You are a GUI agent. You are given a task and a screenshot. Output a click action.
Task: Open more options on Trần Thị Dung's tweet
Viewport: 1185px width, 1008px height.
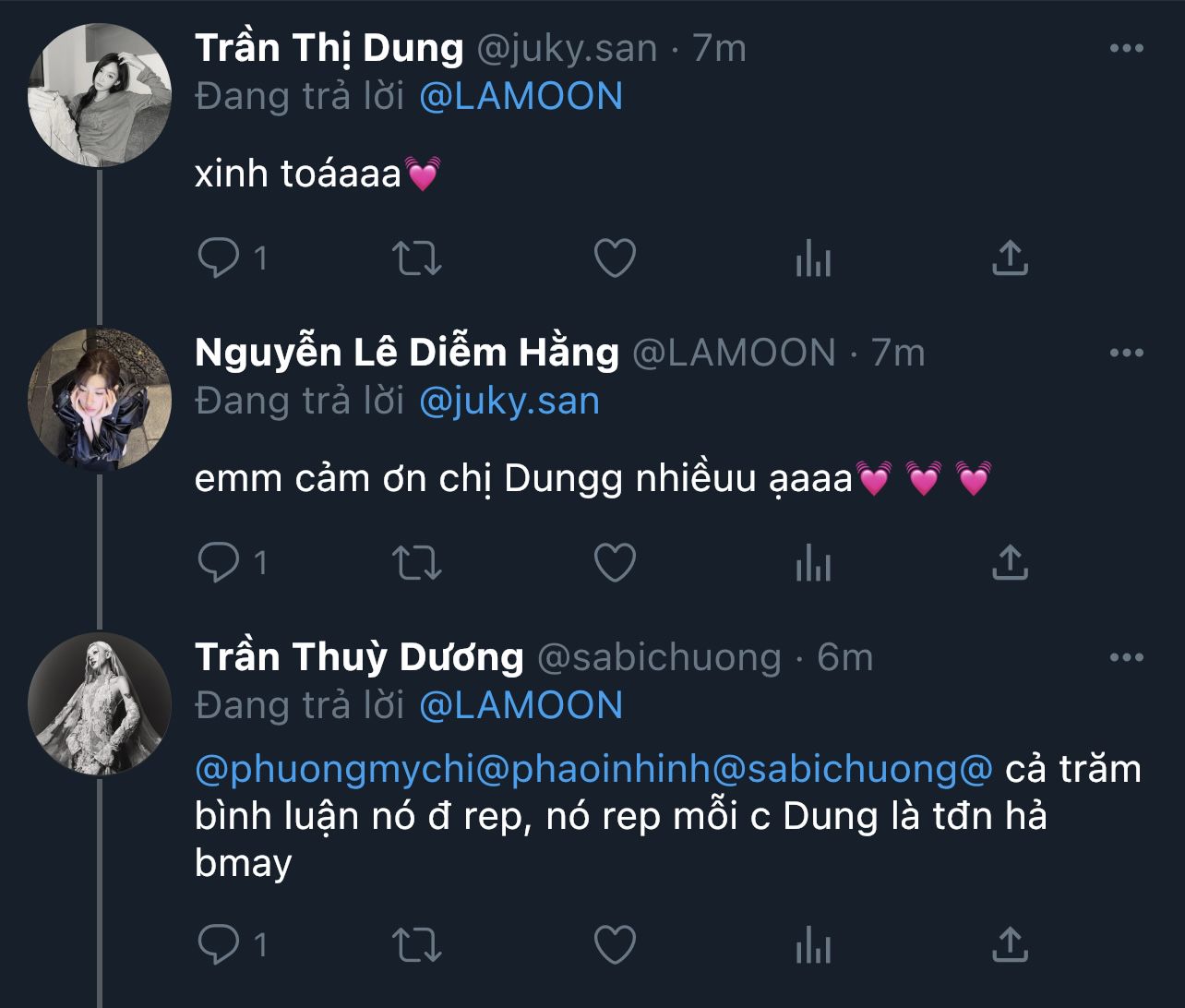coord(1127,49)
